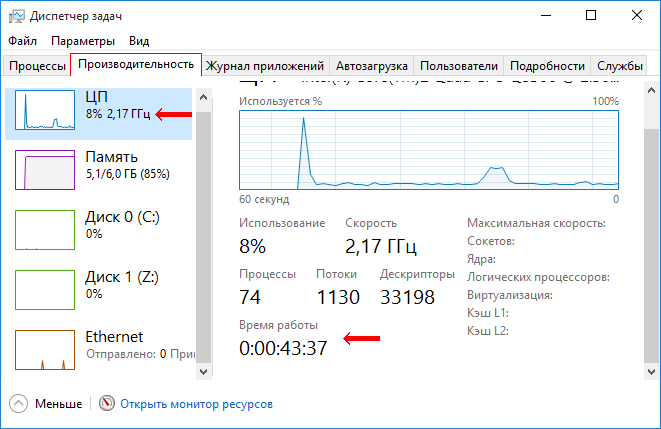Select the CPU (ЦП) mini graph thumbnail
This screenshot has width=661, height=429.
(x=44, y=112)
